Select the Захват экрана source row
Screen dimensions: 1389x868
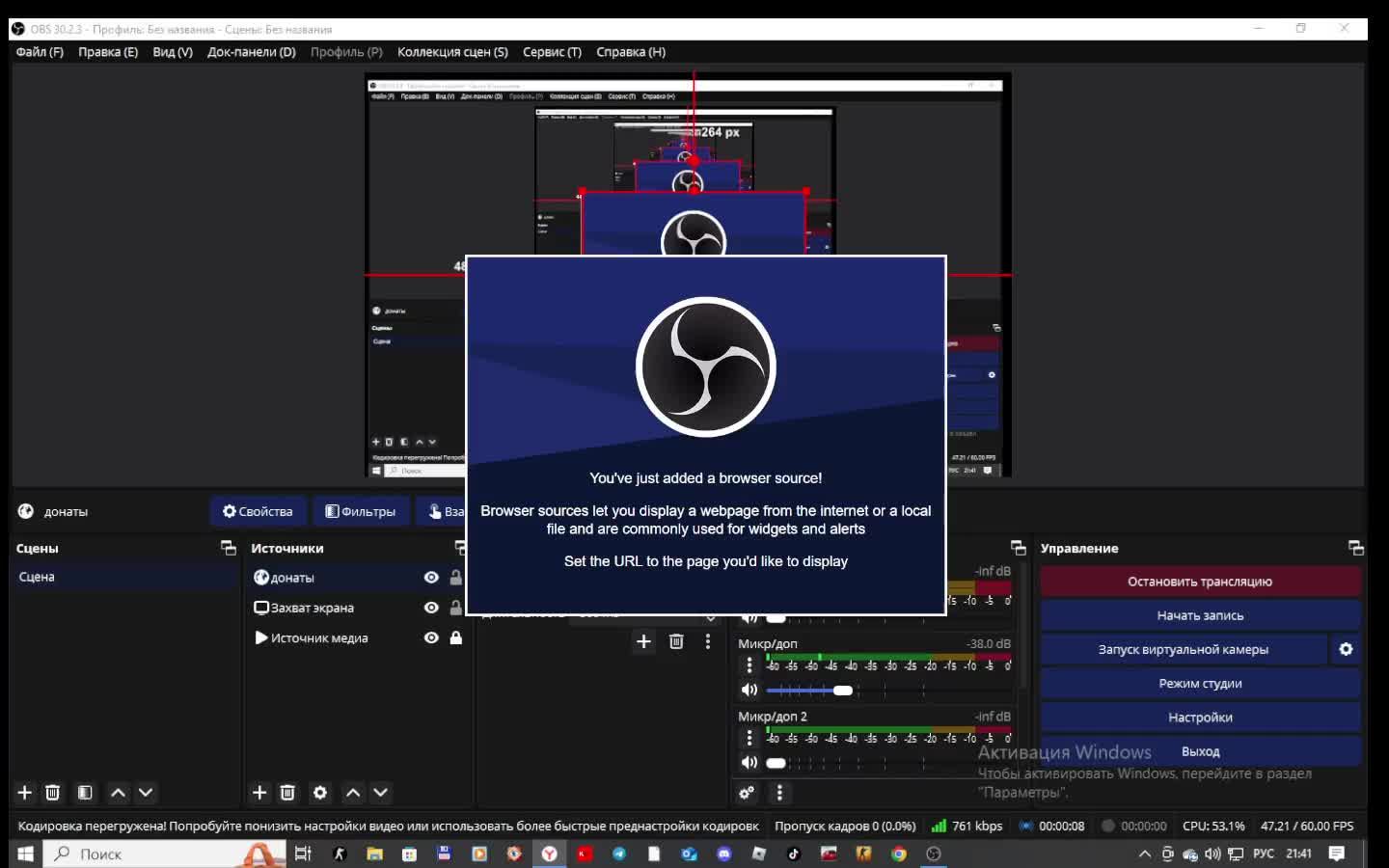[357, 608]
